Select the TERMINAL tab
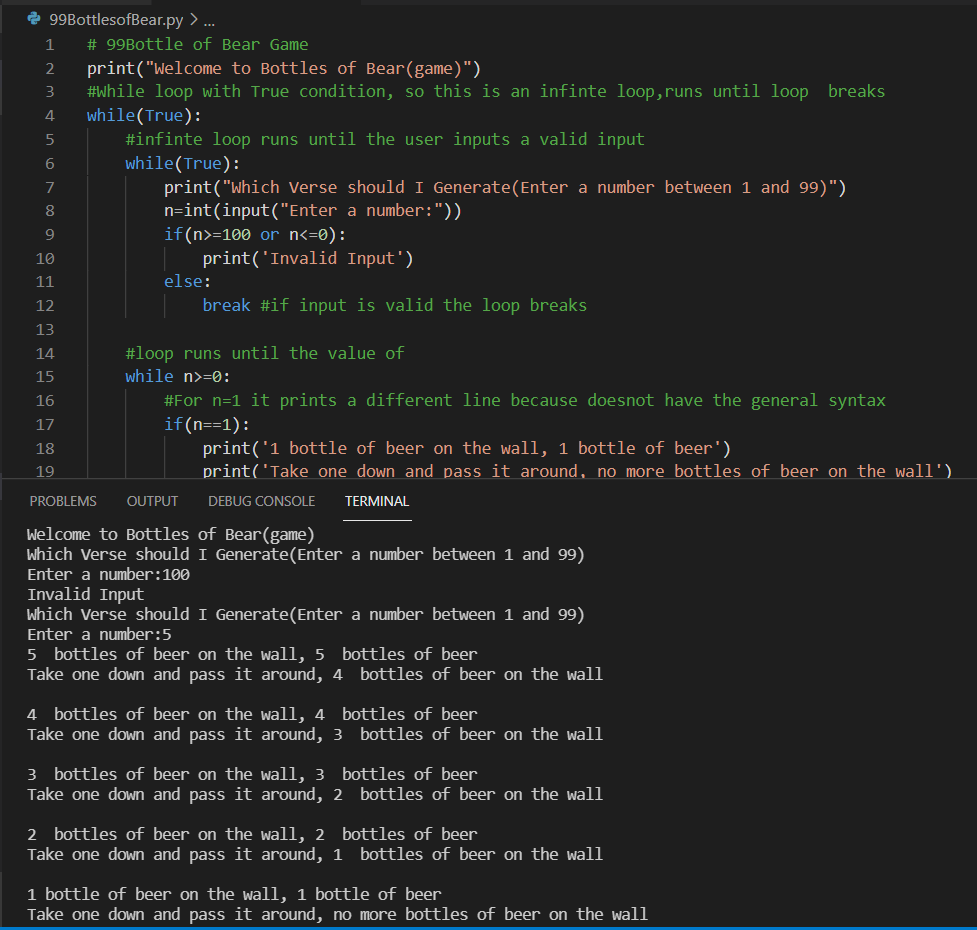The width and height of the screenshot is (977, 930). tap(376, 501)
